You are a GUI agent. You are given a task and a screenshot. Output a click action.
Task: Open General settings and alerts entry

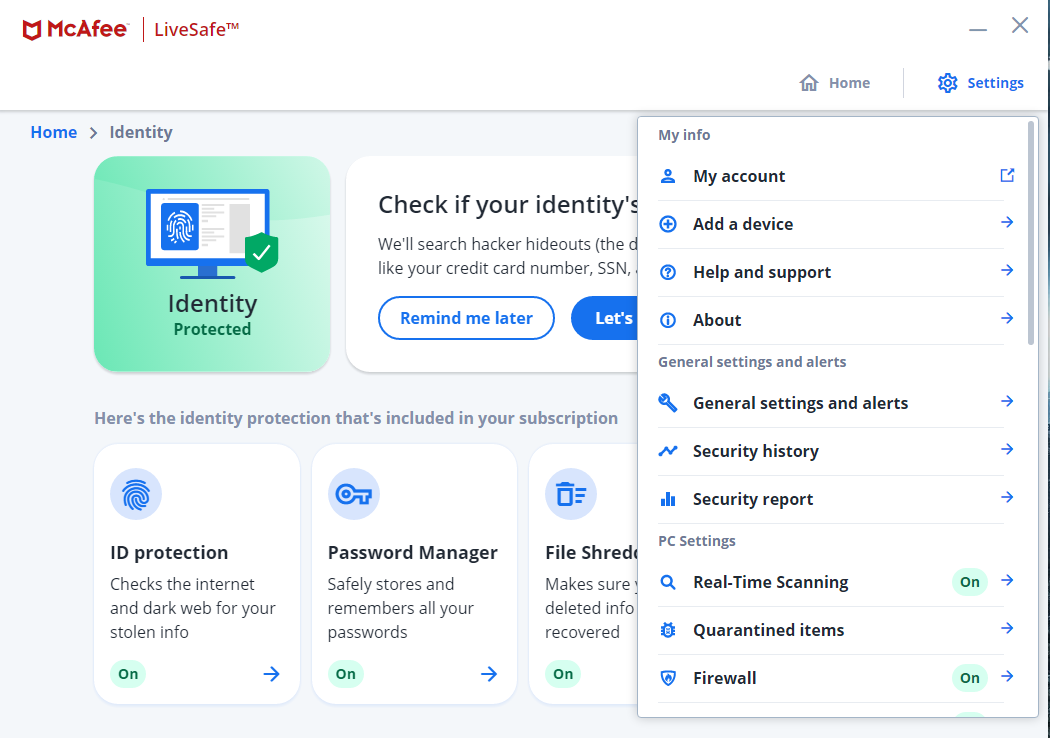[836, 403]
